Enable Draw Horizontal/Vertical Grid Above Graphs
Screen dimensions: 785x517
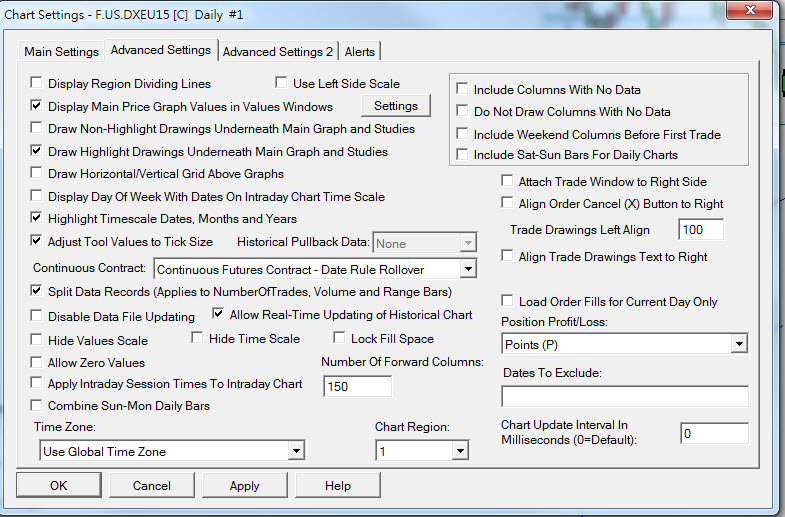(36, 173)
